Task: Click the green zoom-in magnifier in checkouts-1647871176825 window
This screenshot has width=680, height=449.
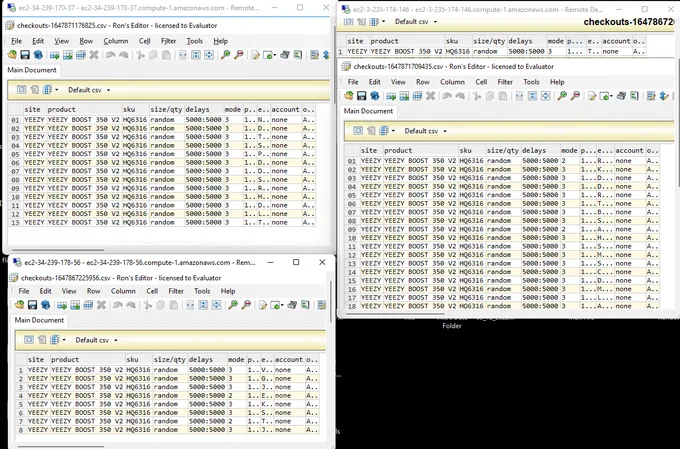Action: [226, 55]
